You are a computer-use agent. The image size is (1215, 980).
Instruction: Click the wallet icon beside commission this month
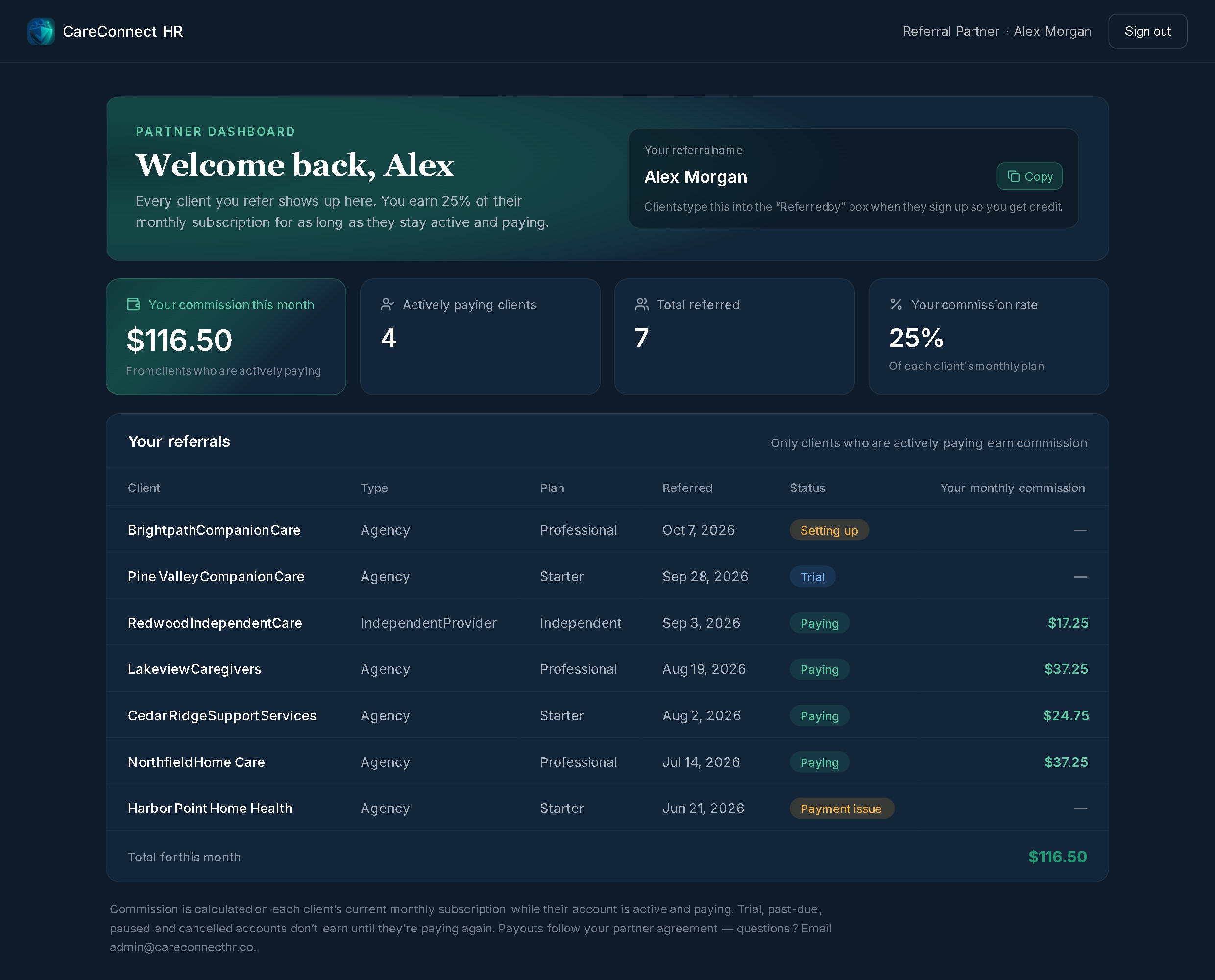(134, 304)
